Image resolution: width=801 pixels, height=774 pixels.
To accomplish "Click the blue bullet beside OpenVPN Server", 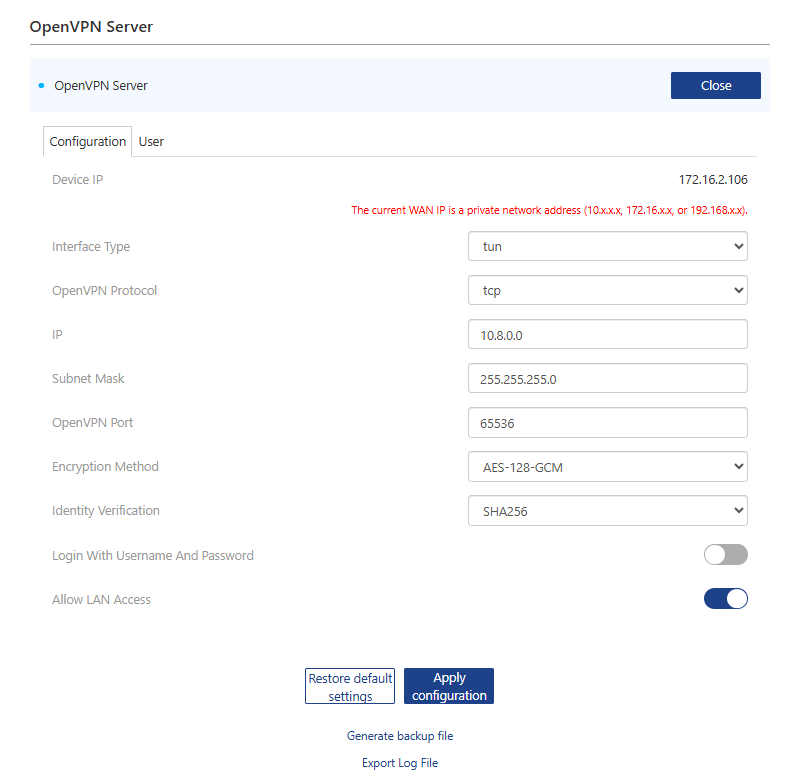I will (x=41, y=86).
